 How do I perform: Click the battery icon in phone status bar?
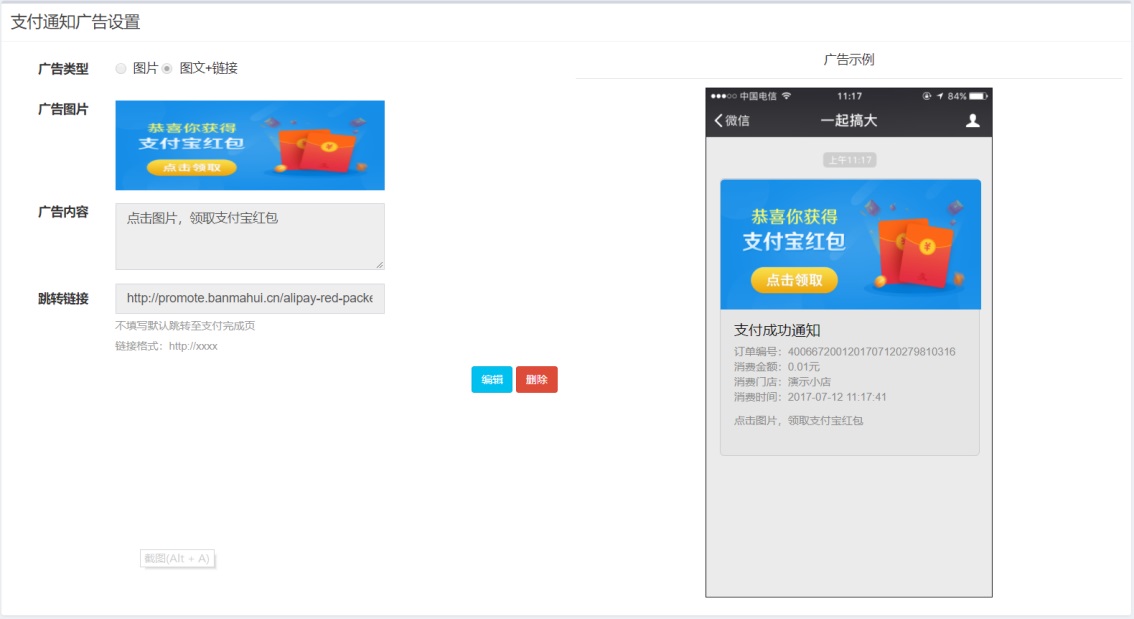tap(979, 95)
